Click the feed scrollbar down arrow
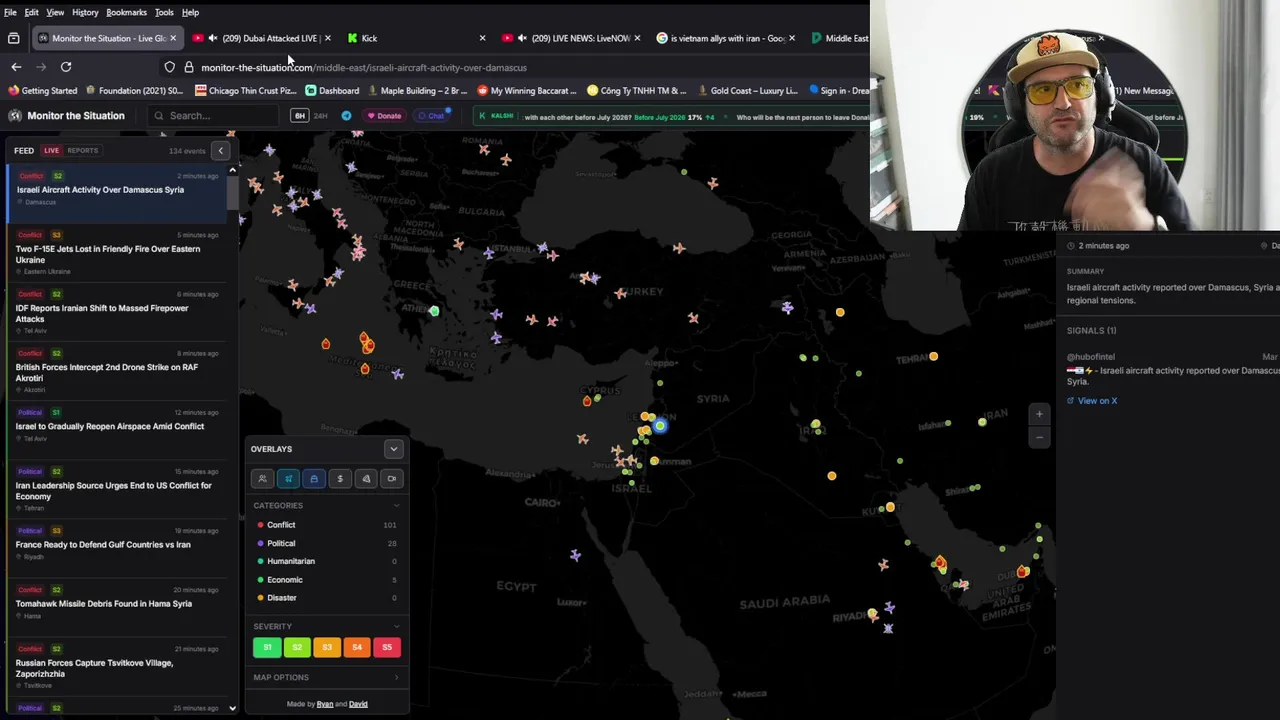This screenshot has width=1280, height=720. pyautogui.click(x=232, y=708)
